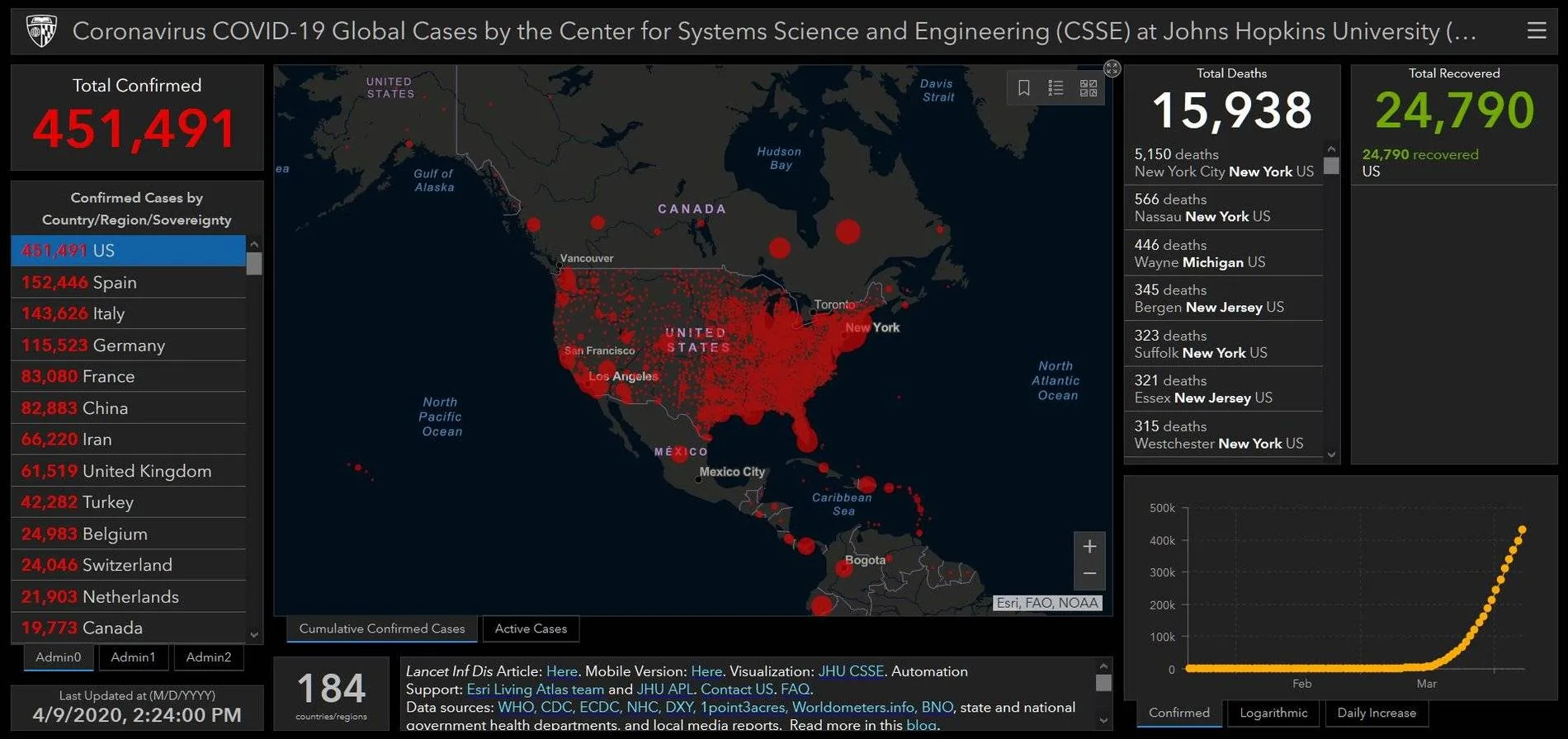This screenshot has height=739, width=1568.
Task: Select the Admin0 tab
Action: click(x=59, y=657)
